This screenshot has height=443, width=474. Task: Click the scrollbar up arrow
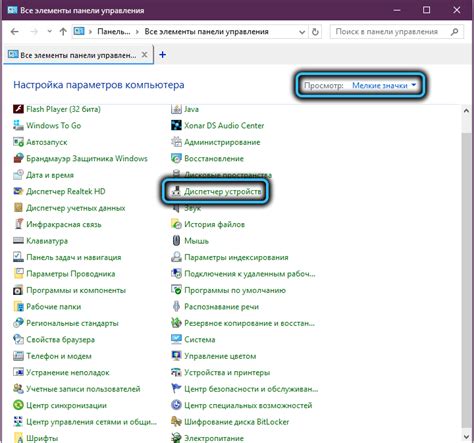click(x=467, y=111)
